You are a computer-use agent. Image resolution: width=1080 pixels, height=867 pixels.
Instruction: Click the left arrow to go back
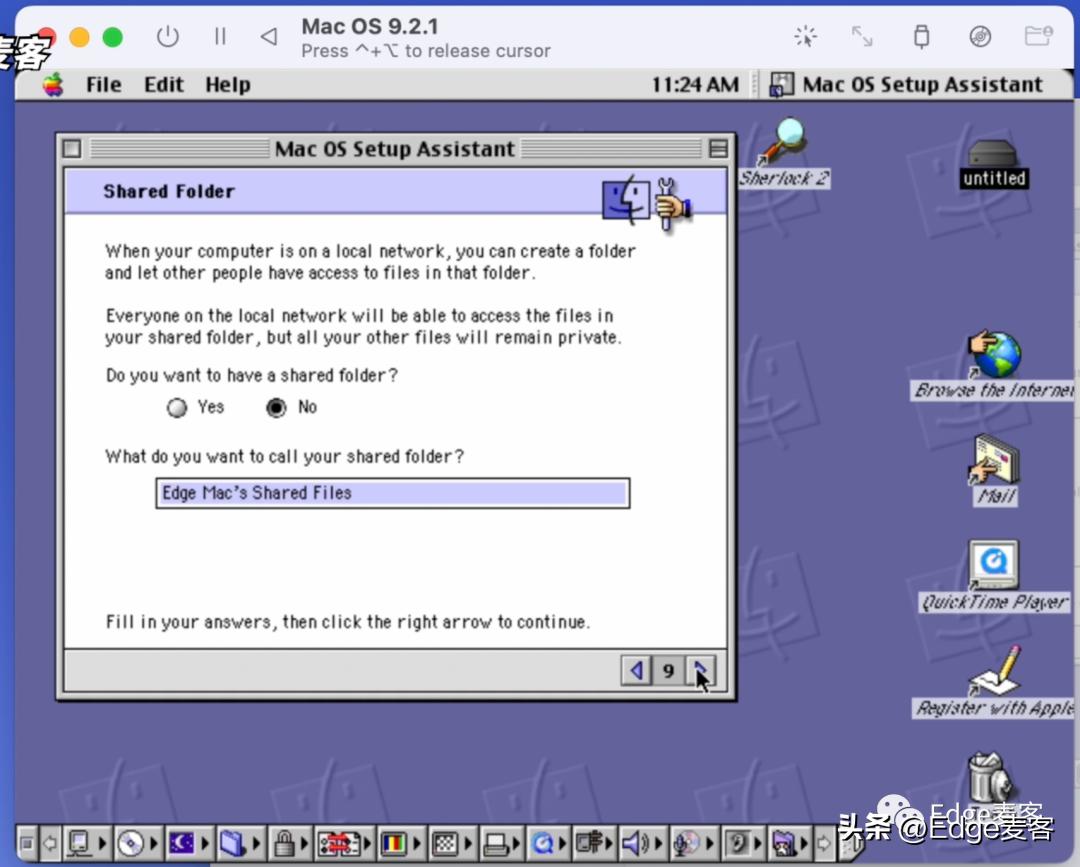(x=637, y=670)
